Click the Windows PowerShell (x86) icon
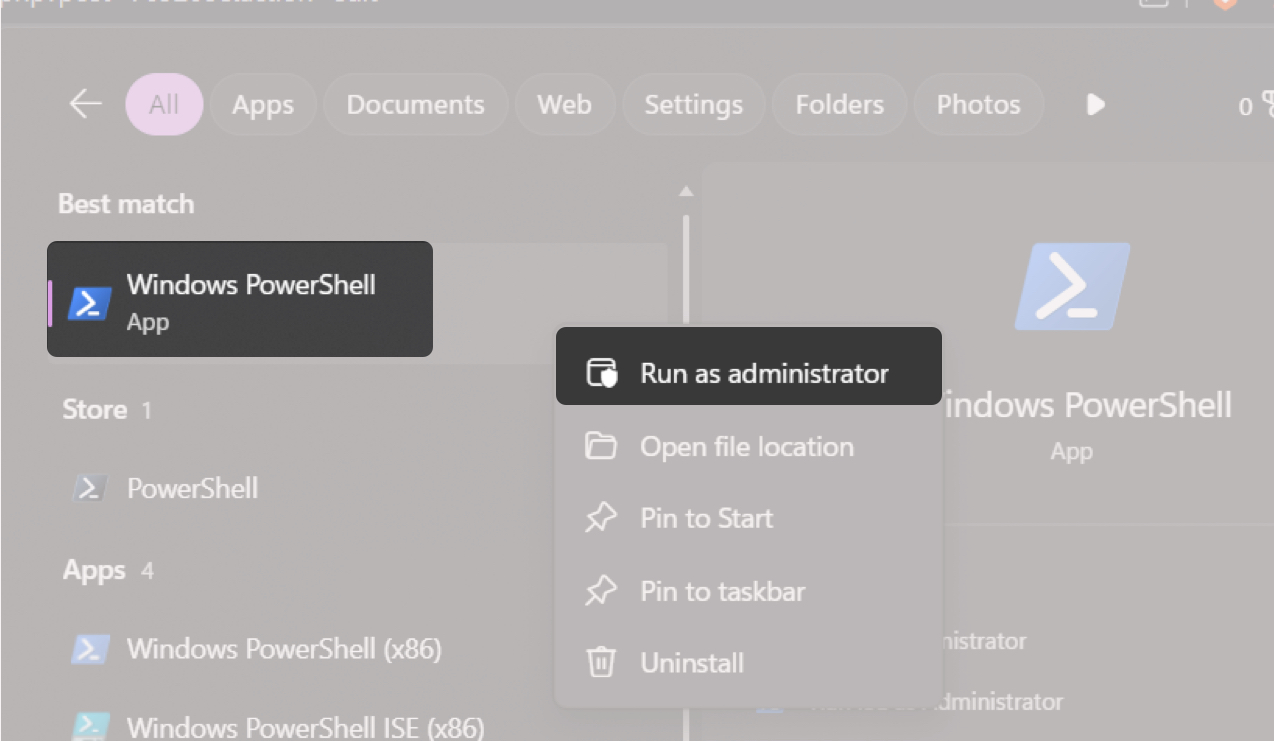The width and height of the screenshot is (1274, 741). click(x=90, y=649)
